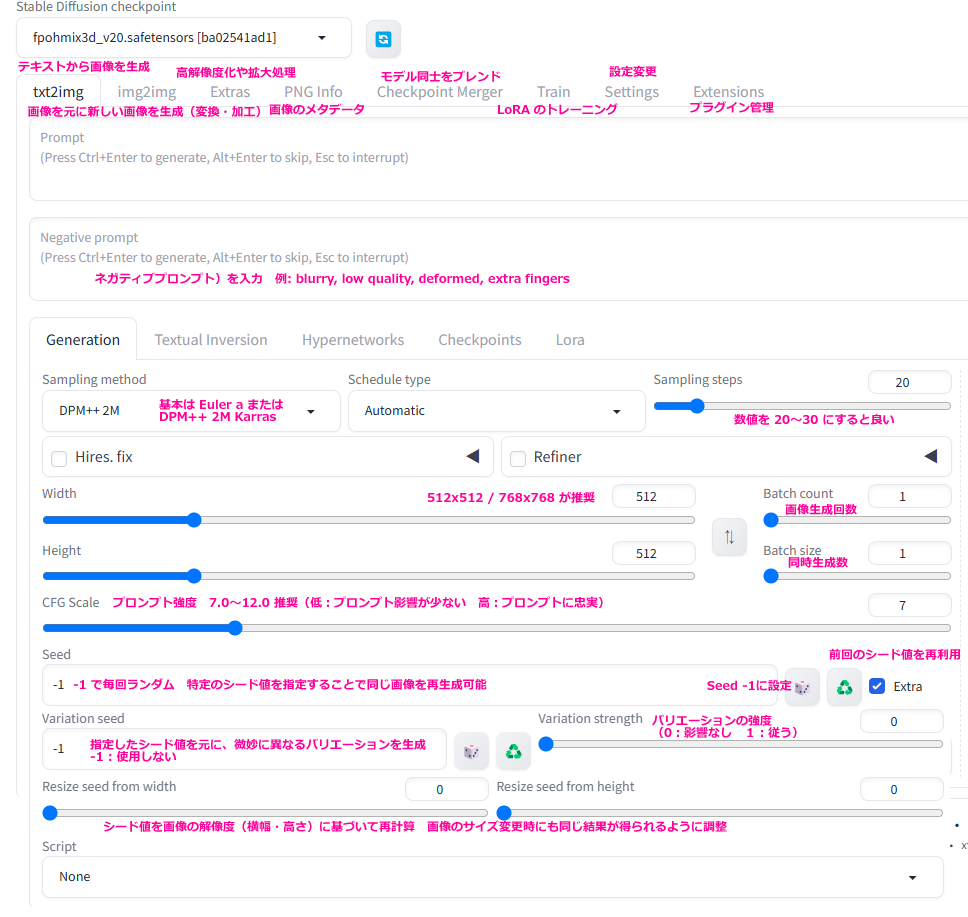The image size is (968, 917).
Task: Open the Lora tab
Action: click(570, 340)
